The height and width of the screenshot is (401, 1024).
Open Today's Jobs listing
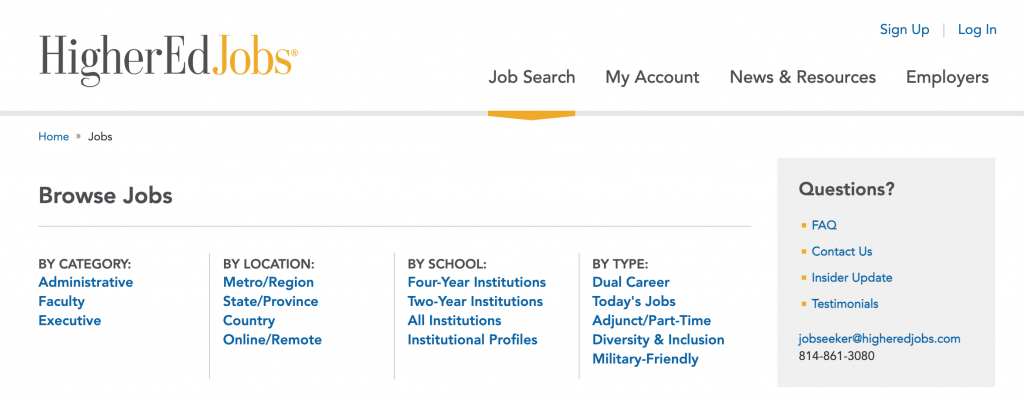click(x=633, y=301)
